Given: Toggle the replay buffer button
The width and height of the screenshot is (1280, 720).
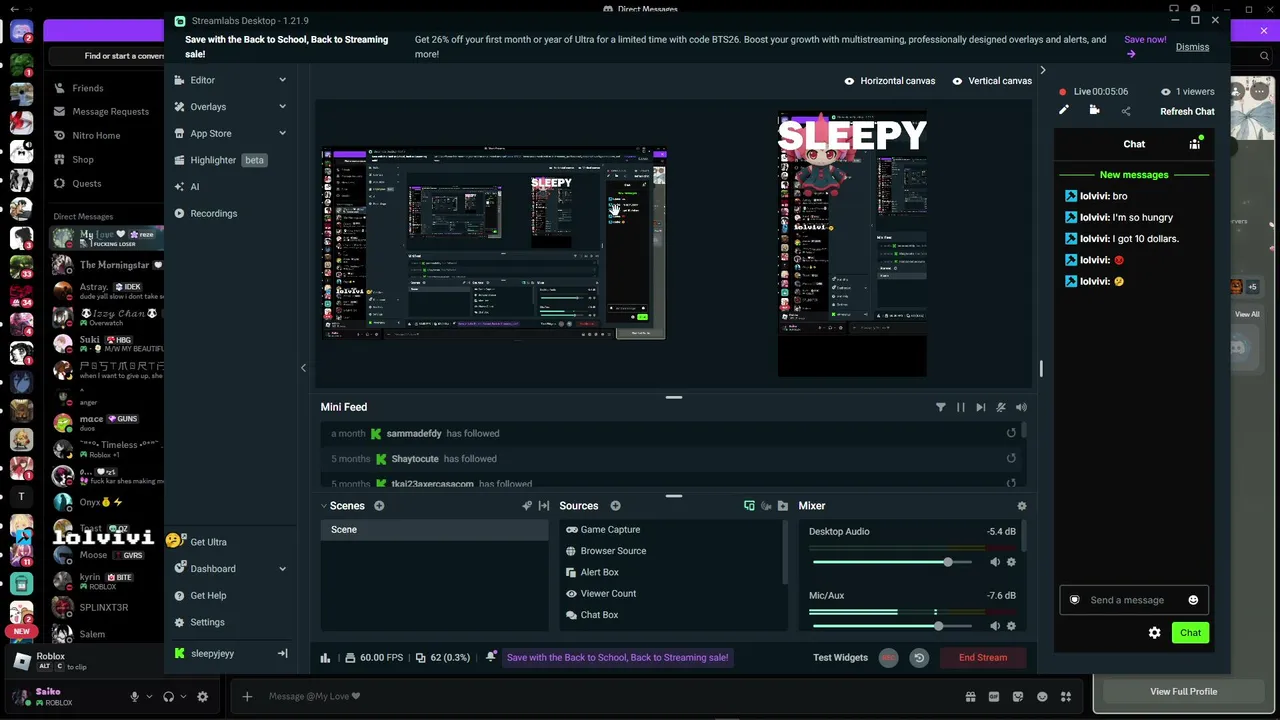Looking at the screenshot, I should (919, 658).
